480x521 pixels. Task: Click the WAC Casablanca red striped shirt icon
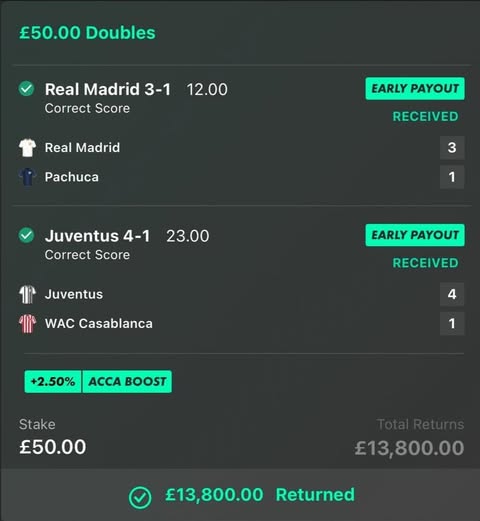pyautogui.click(x=27, y=323)
